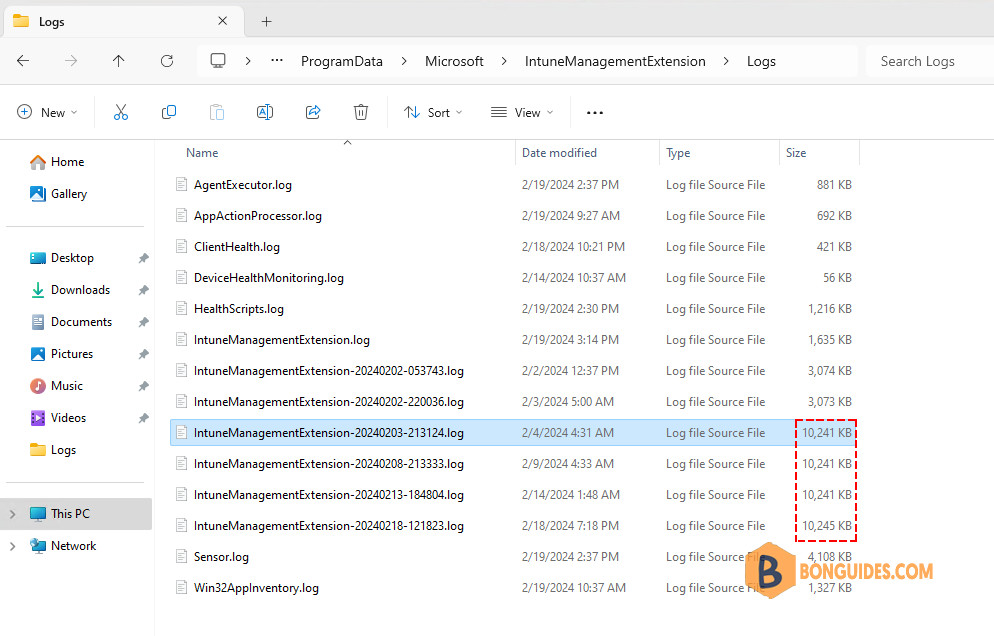Open Videos quick access folder
994x636 pixels.
(x=58, y=418)
